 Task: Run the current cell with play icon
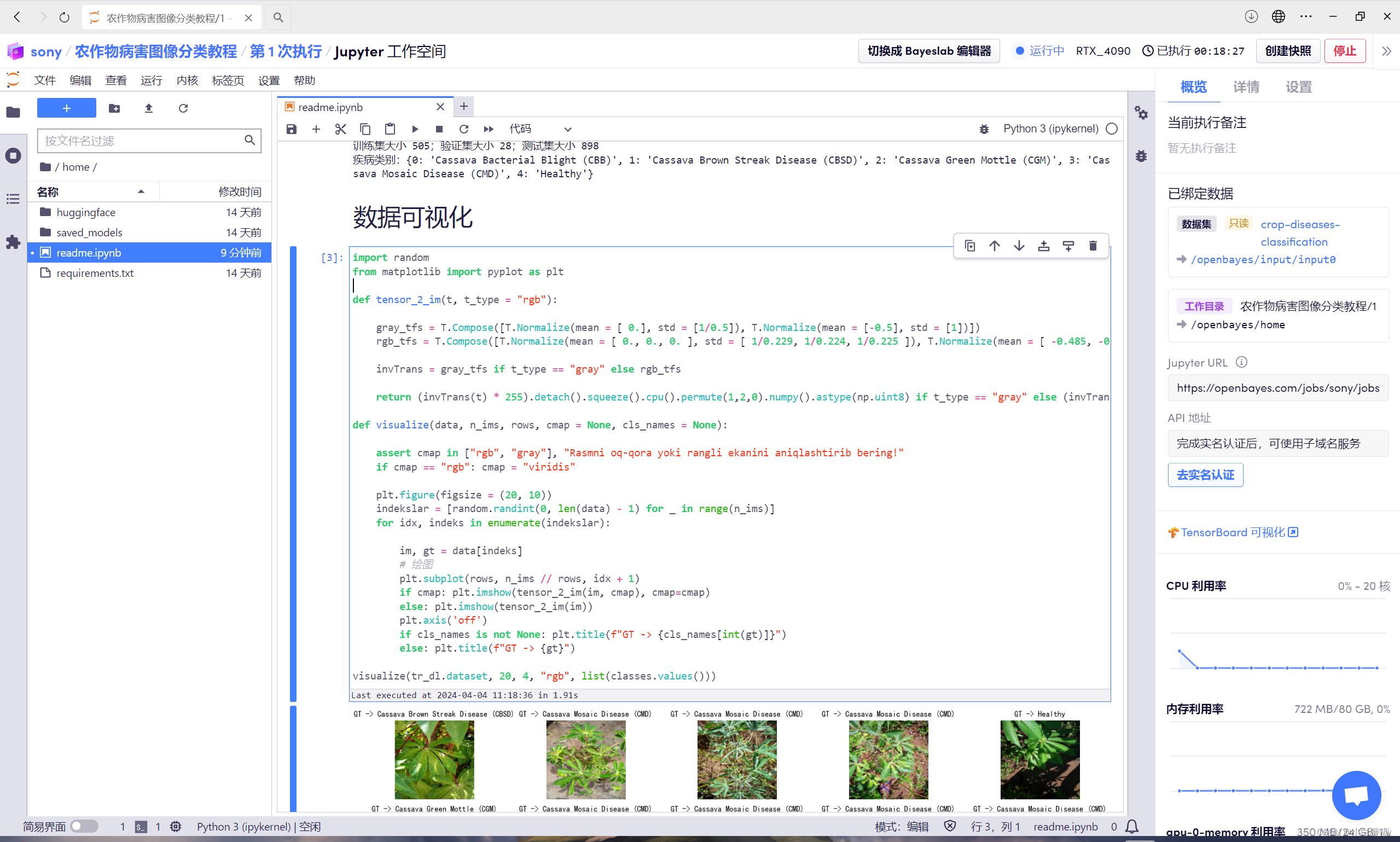[415, 129]
